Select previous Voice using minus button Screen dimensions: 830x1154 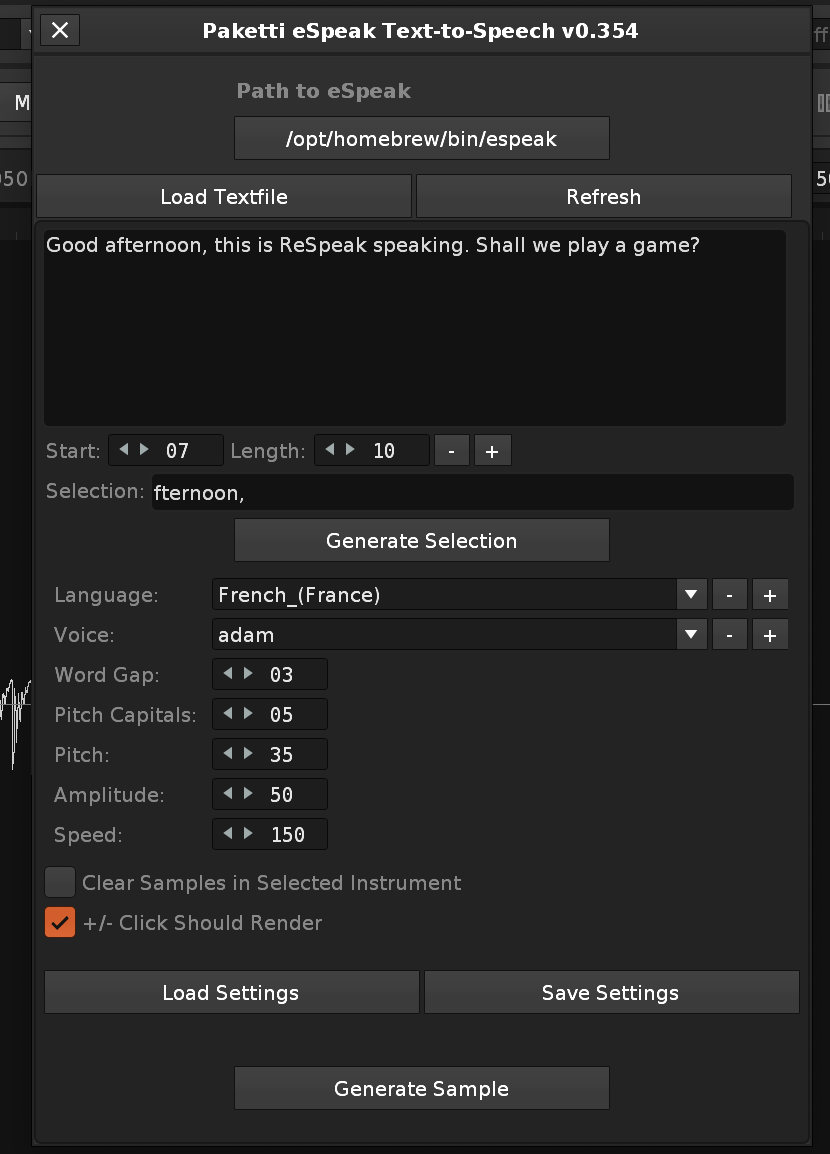(x=730, y=635)
